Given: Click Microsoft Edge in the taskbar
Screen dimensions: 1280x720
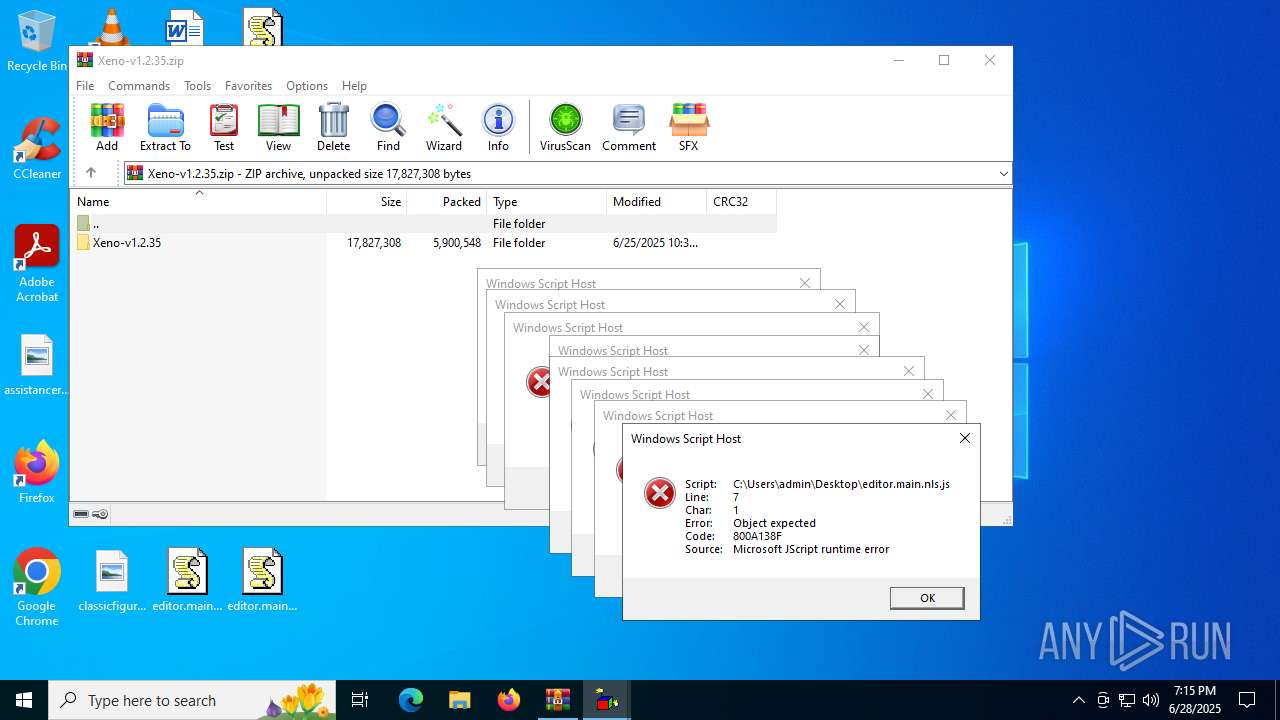Looking at the screenshot, I should [411, 700].
